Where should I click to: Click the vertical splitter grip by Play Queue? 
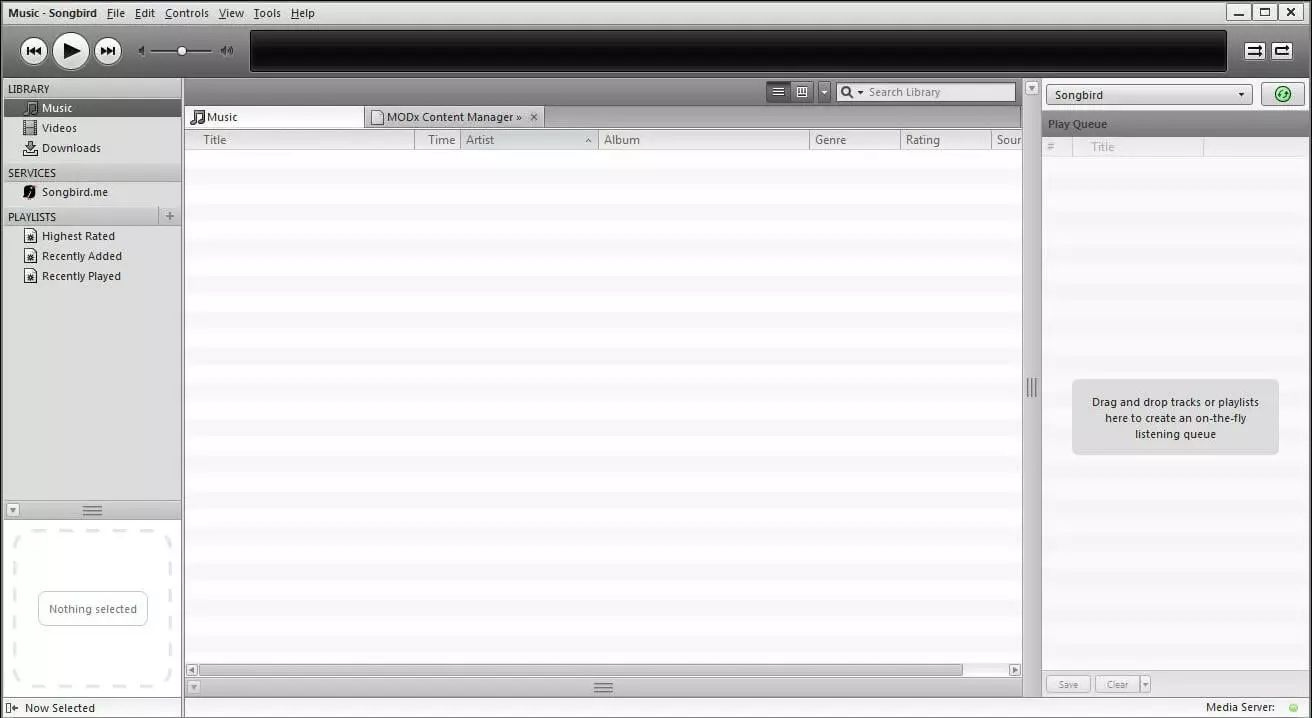(x=1032, y=387)
